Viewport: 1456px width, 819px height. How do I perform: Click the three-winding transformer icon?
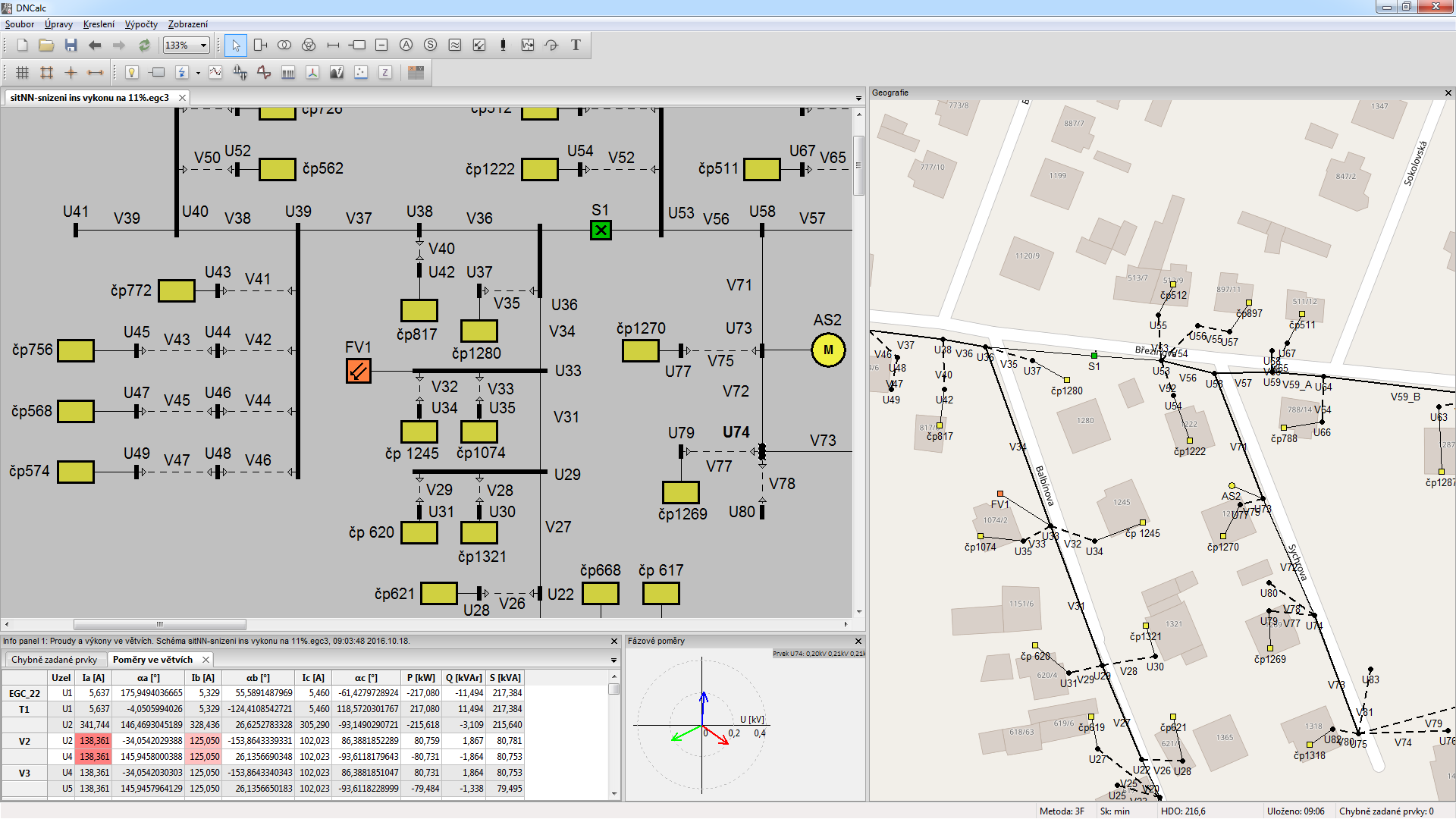(x=309, y=45)
